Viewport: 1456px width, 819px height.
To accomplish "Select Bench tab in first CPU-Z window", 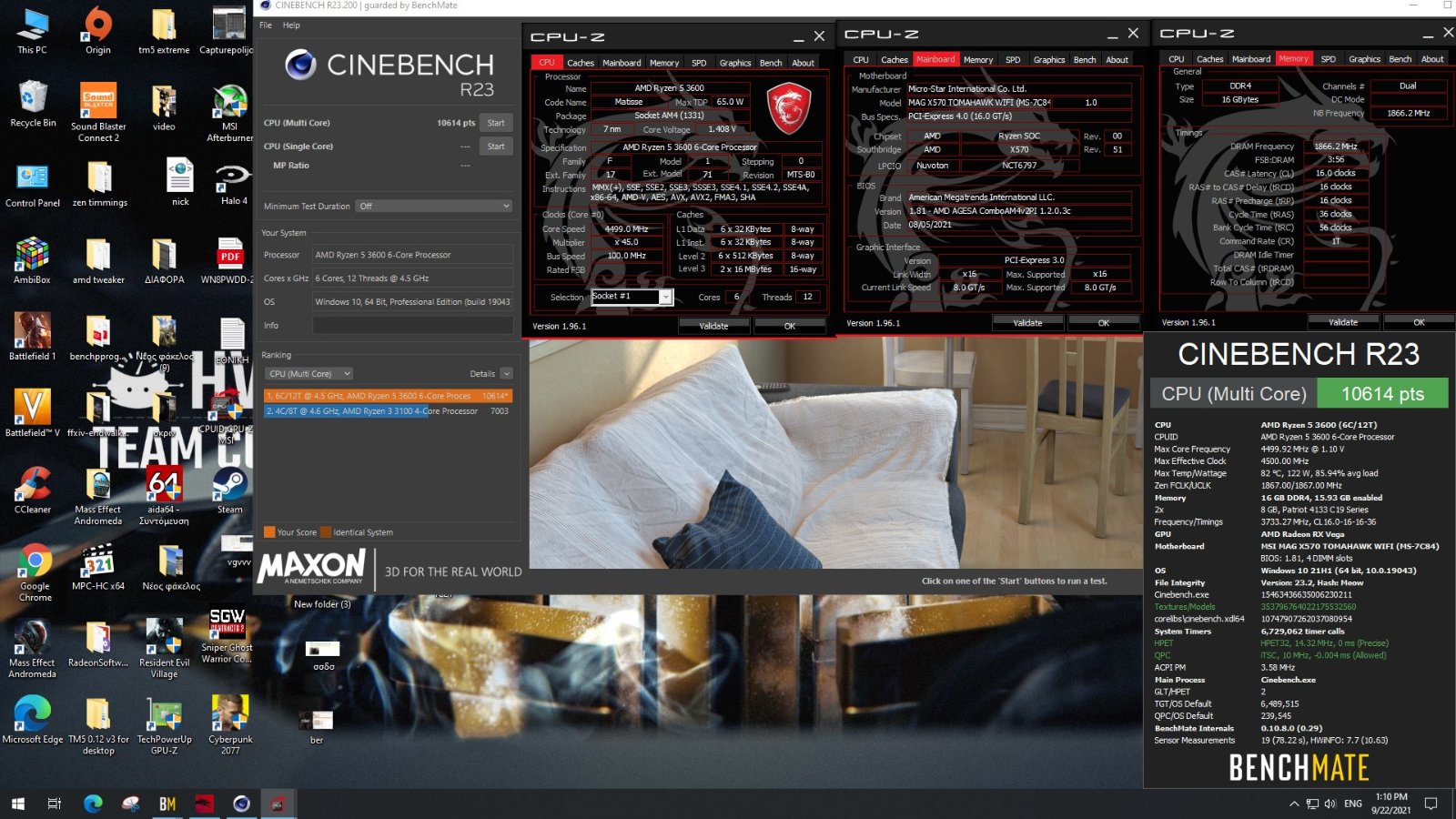I will (x=771, y=63).
